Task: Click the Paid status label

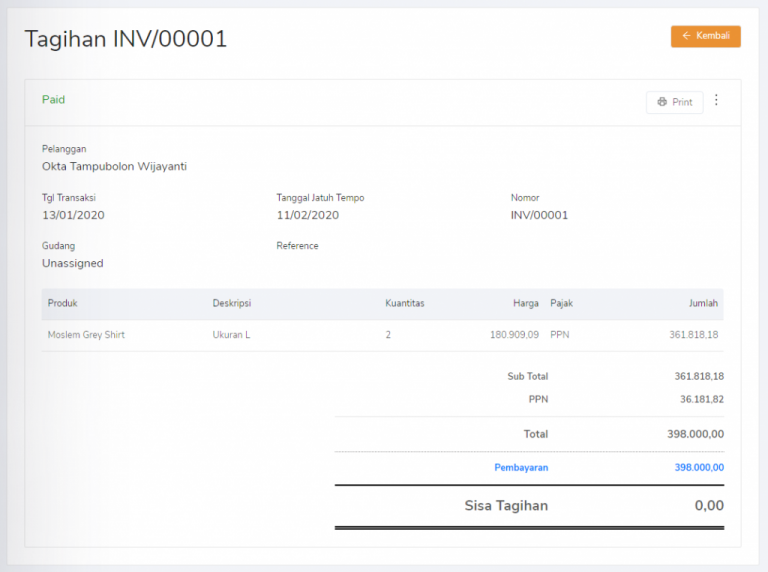Action: coord(53,100)
